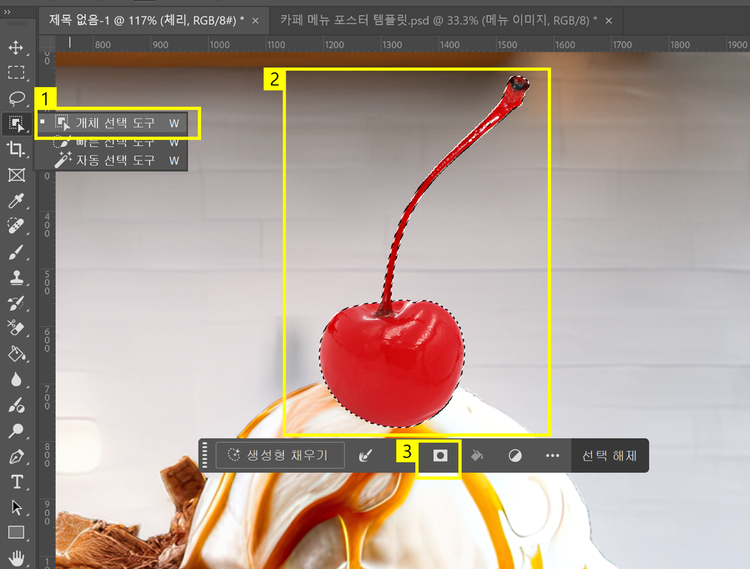Open more options (three dots) in task bar

[552, 456]
